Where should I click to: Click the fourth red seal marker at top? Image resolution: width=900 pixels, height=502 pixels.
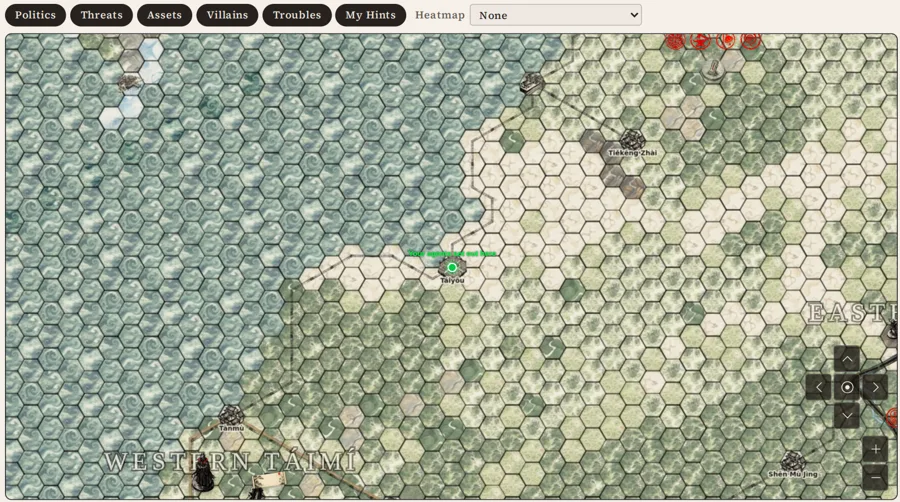751,40
